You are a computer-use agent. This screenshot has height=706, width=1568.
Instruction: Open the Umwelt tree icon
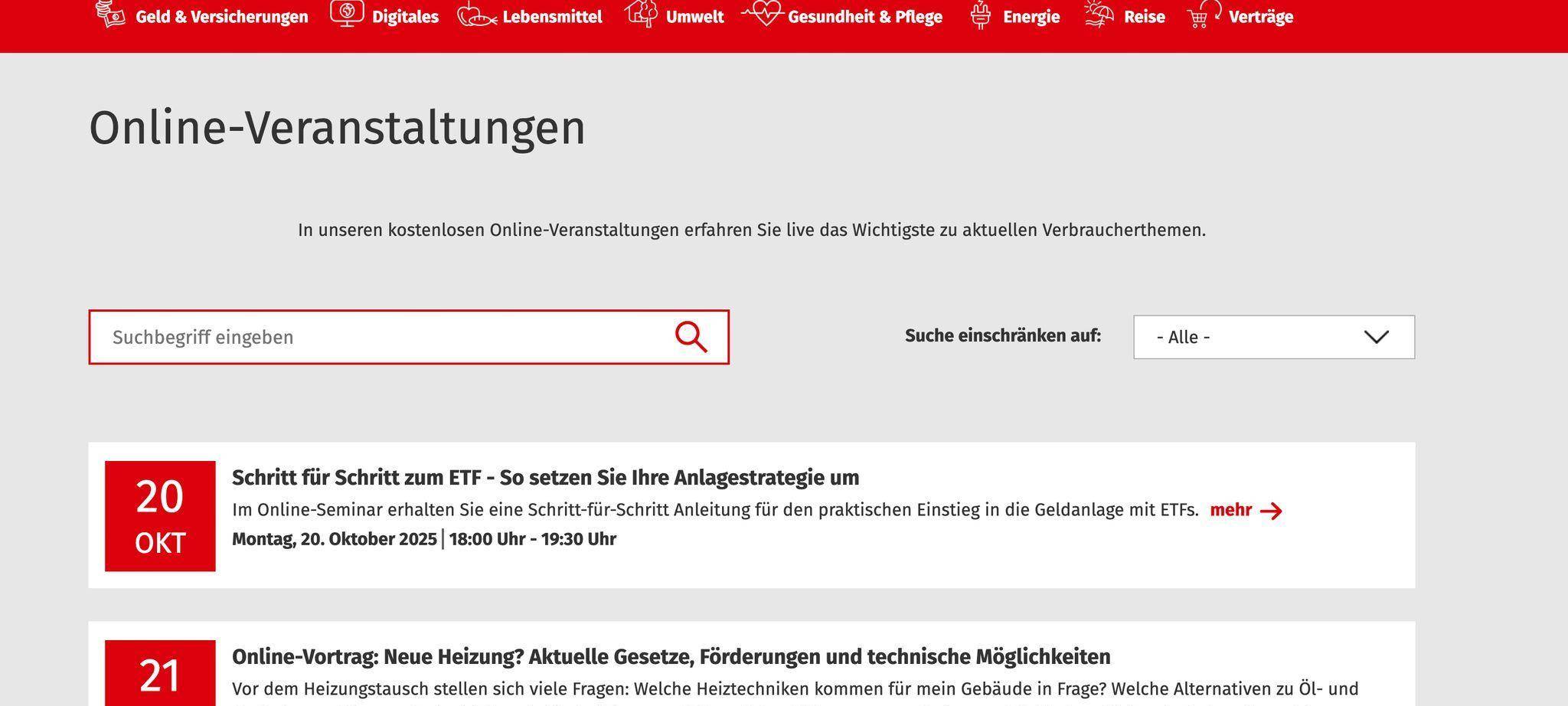point(642,14)
